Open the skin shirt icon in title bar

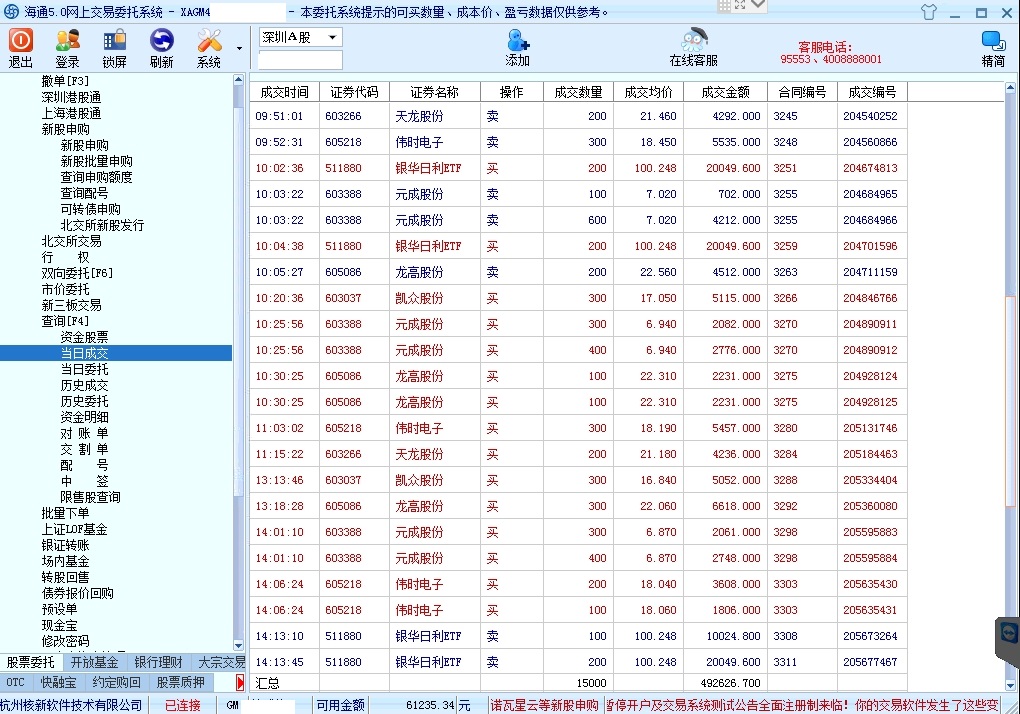[929, 12]
